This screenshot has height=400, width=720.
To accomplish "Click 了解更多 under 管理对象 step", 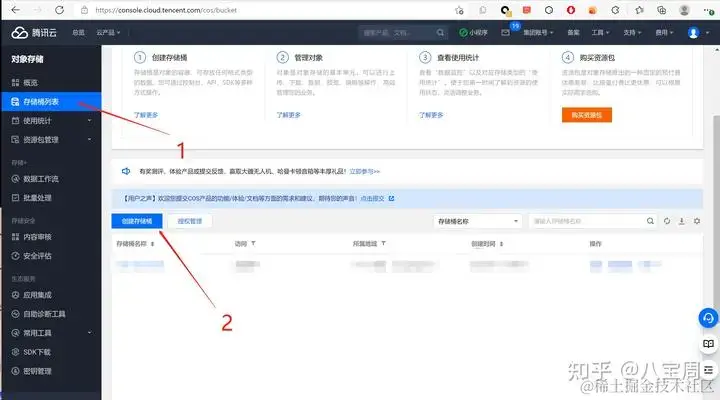I will (288, 115).
